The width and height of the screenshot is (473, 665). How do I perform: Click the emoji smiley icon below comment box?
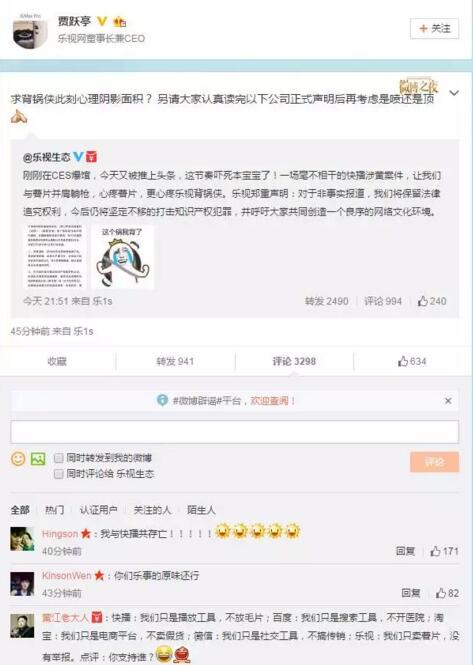[18, 458]
